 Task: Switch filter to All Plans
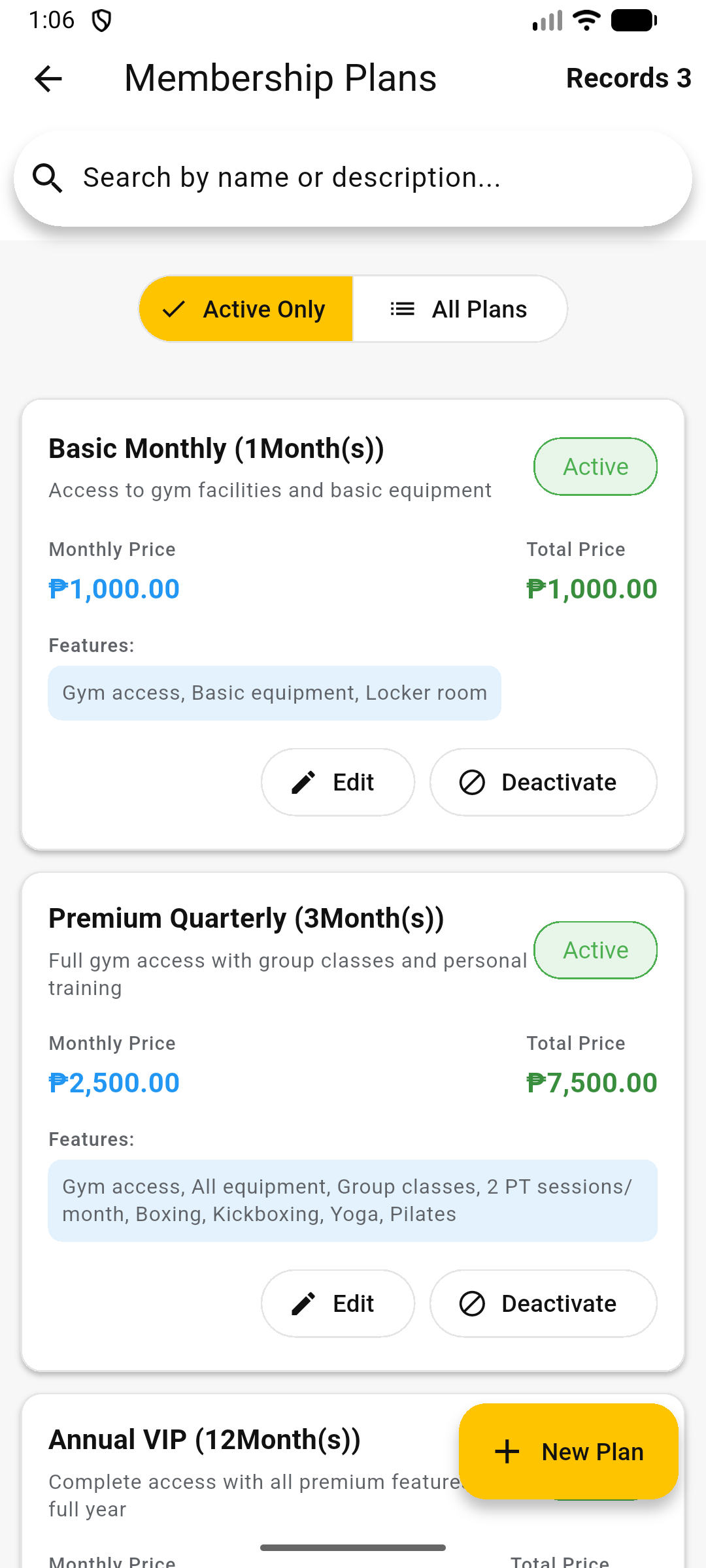[x=460, y=309]
